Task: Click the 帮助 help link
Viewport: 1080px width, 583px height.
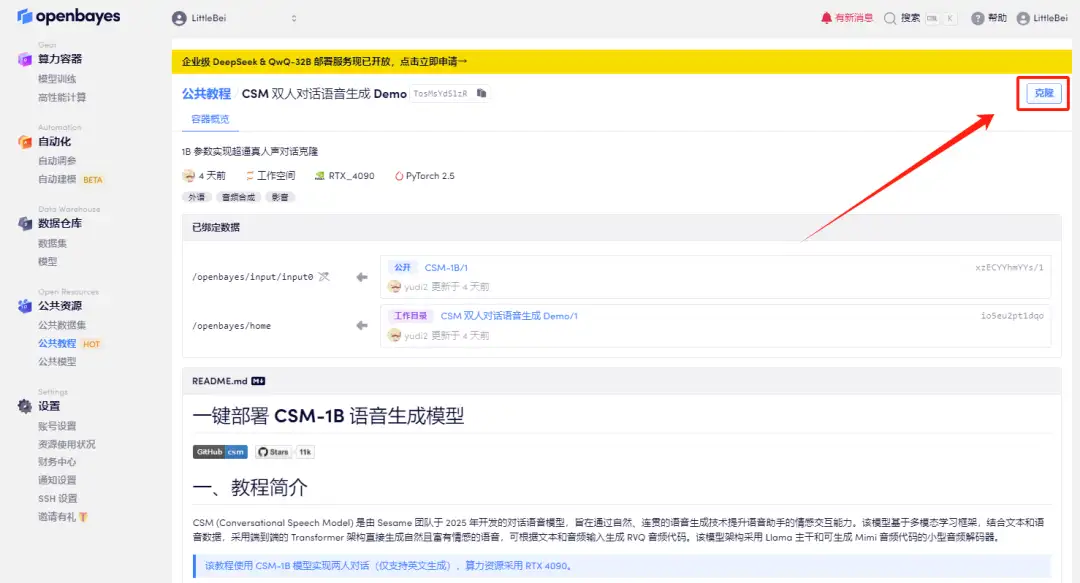Action: pyautogui.click(x=997, y=18)
